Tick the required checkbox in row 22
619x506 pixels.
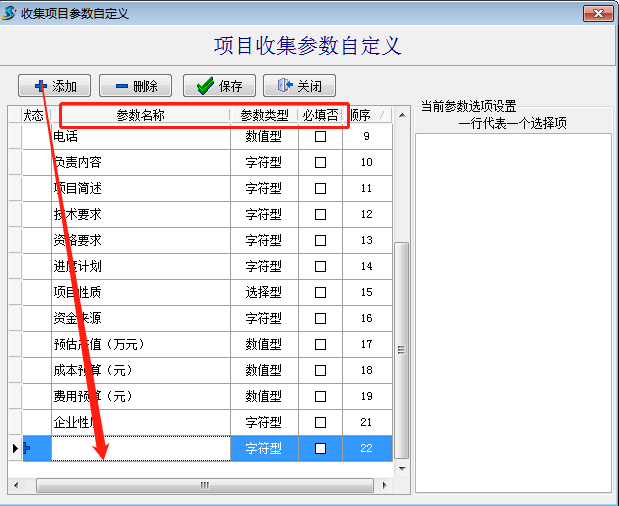tap(321, 448)
